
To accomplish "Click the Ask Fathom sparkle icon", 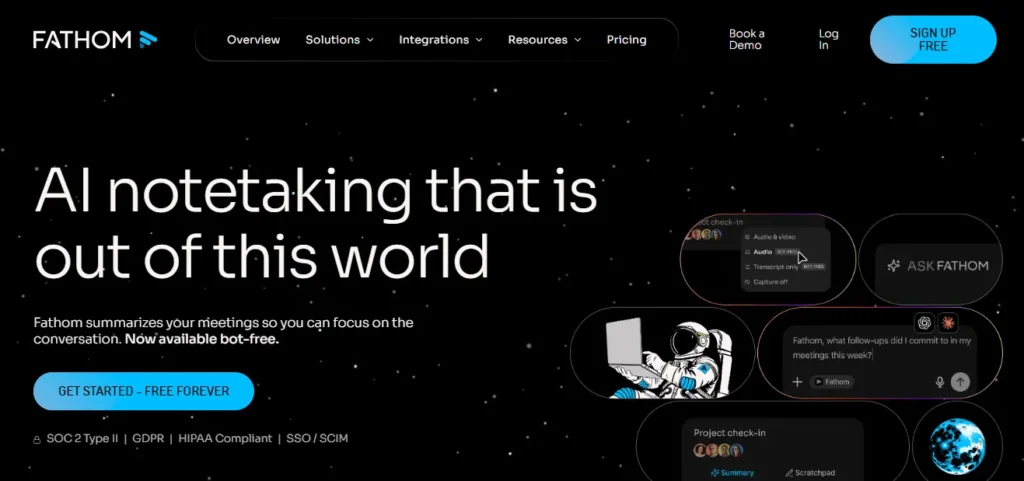I will point(893,266).
